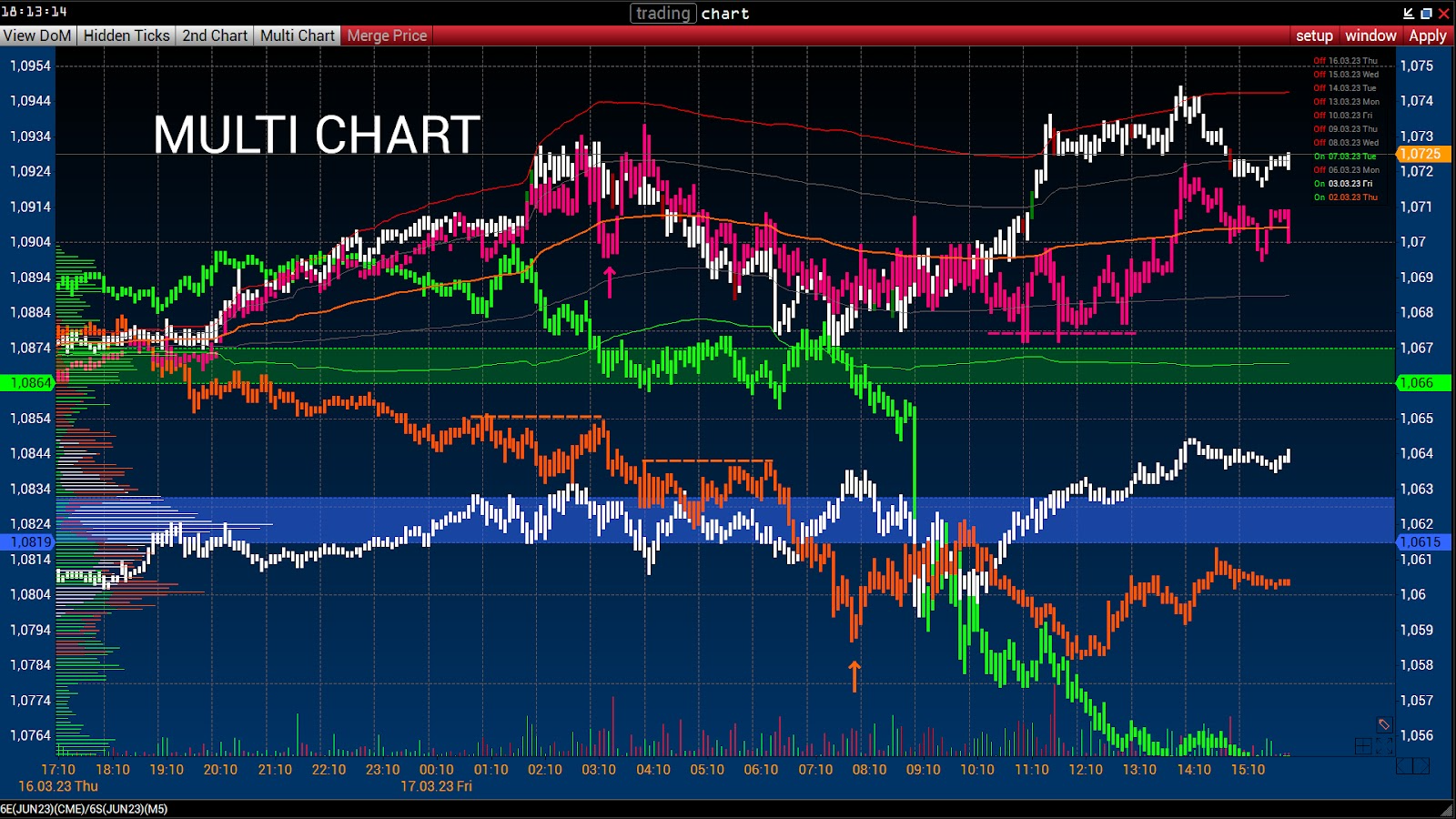Viewport: 1456px width, 819px height.
Task: Grab the resize grip in bottom corner
Action: coord(1447,810)
